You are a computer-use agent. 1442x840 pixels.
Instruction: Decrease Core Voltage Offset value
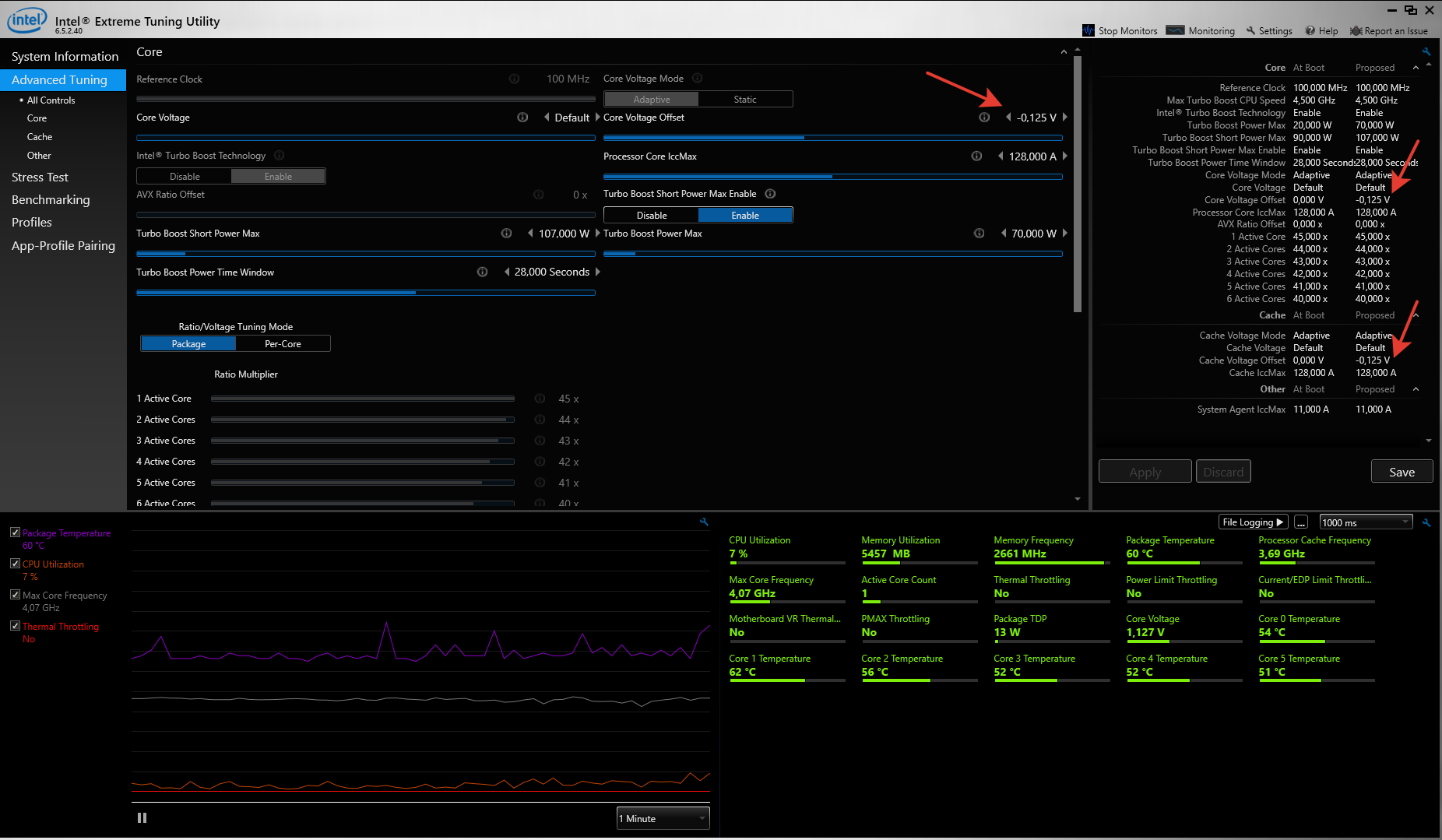point(1008,118)
